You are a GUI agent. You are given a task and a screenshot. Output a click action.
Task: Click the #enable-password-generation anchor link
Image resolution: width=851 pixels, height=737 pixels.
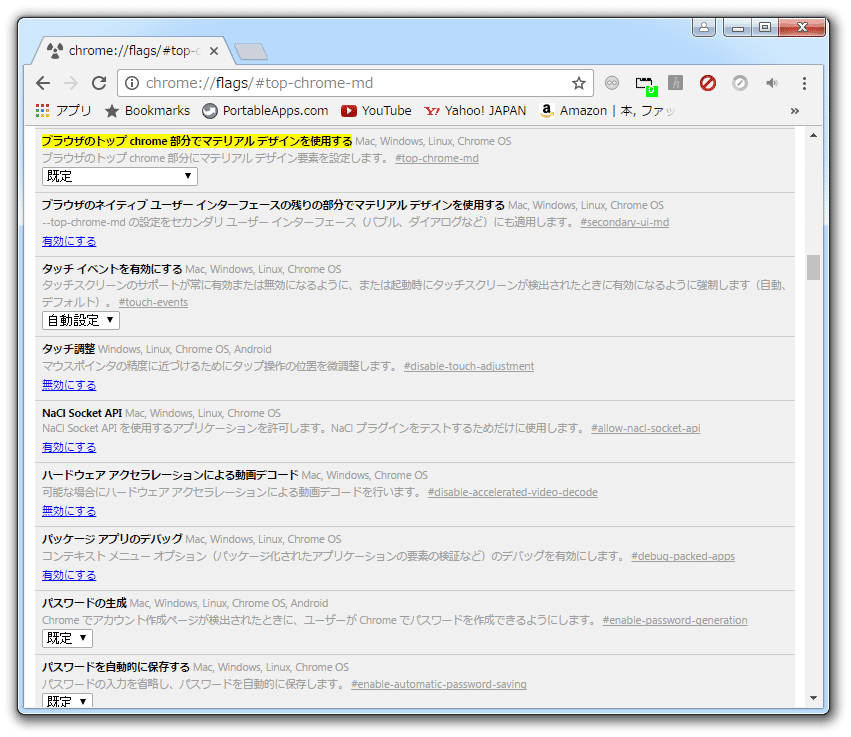675,620
